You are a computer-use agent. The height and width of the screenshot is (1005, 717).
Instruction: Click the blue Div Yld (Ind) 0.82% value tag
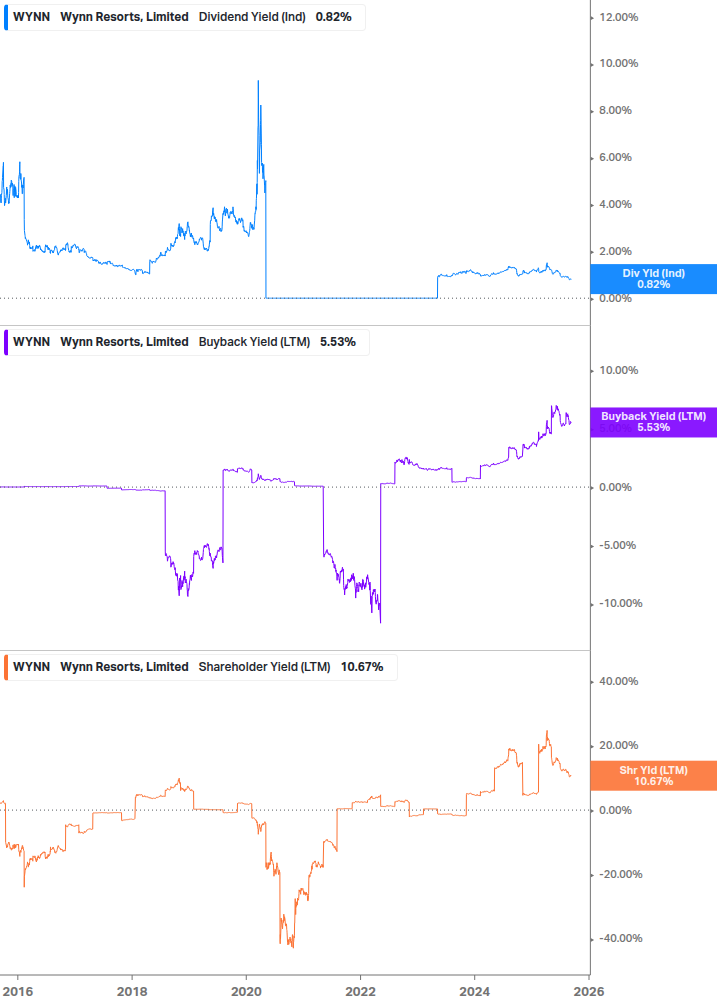tap(654, 279)
